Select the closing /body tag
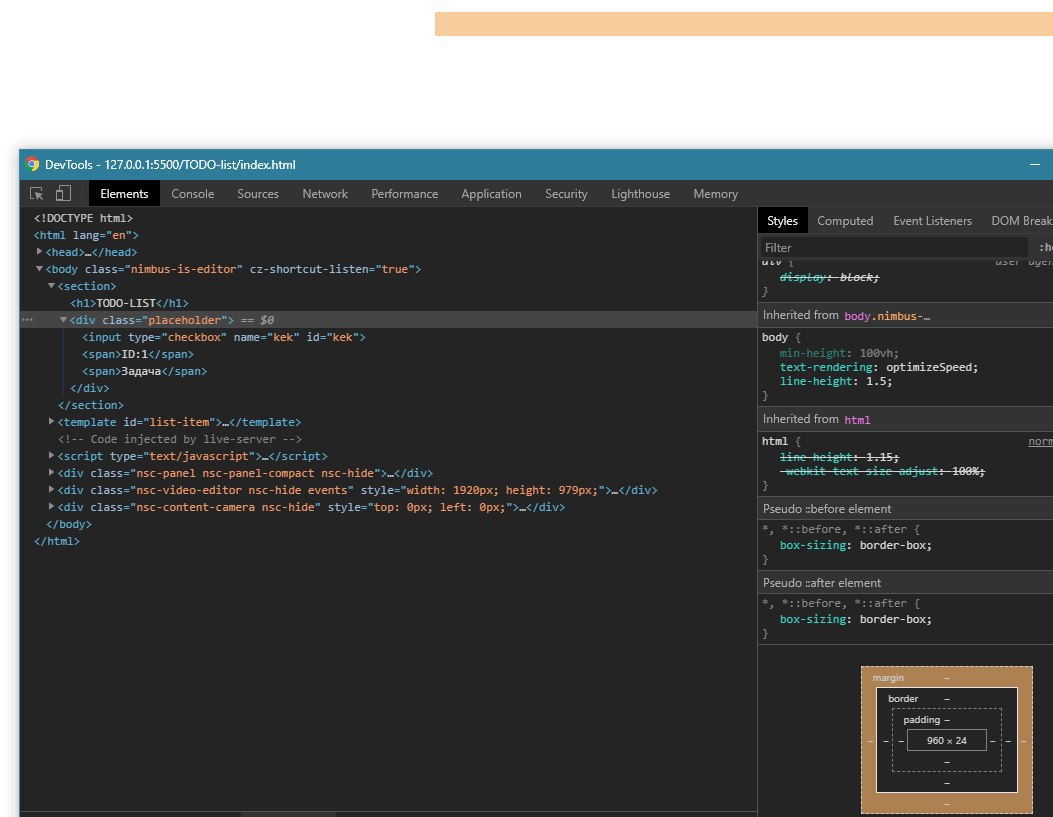1053x817 pixels. (x=68, y=524)
